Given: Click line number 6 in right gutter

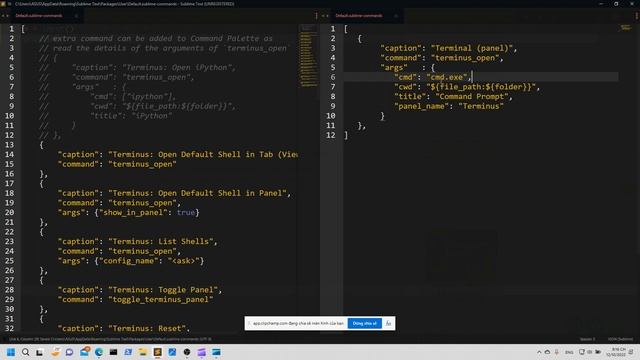Looking at the screenshot, I should 333,77.
